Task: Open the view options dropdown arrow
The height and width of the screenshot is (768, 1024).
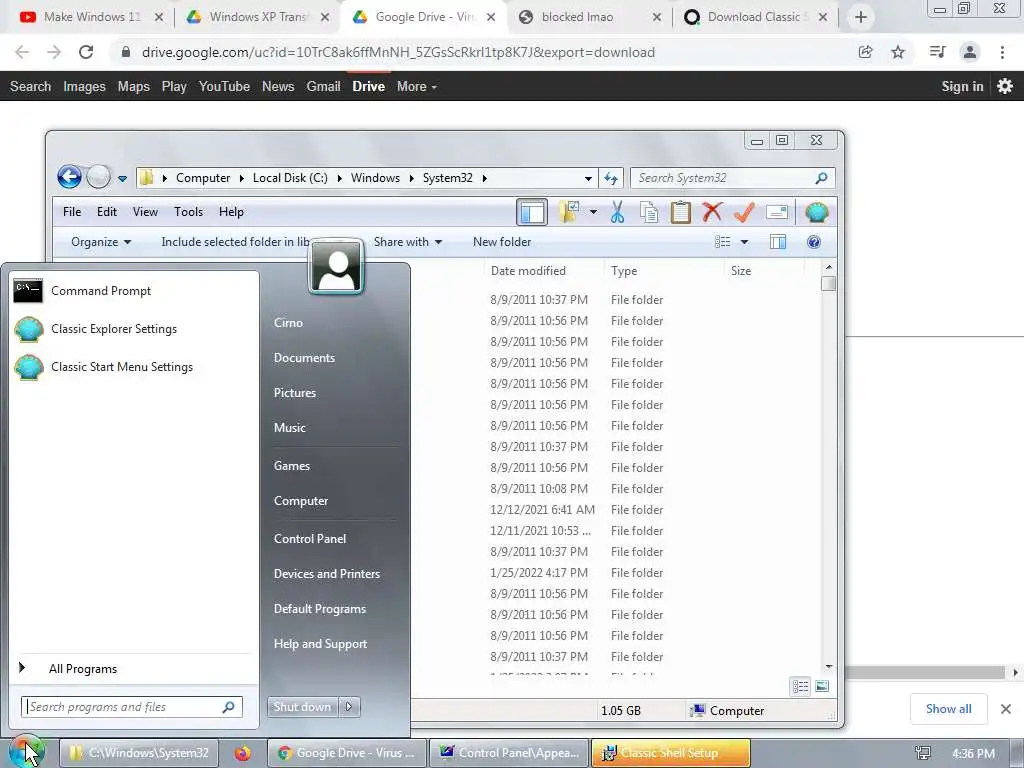Action: click(744, 242)
